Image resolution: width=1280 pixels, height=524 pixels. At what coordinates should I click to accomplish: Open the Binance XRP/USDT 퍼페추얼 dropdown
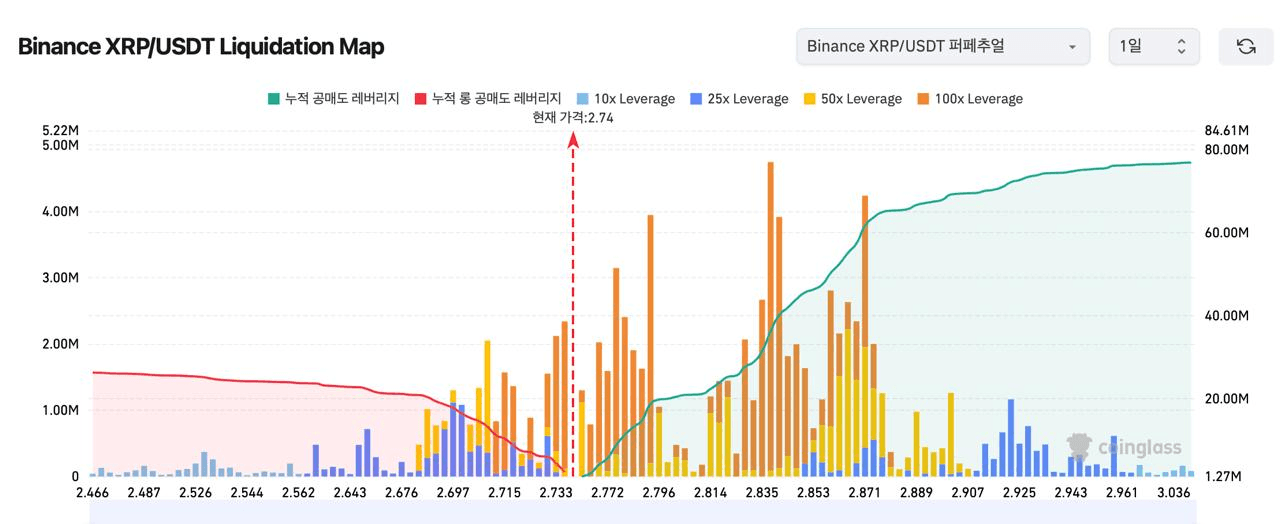[942, 46]
